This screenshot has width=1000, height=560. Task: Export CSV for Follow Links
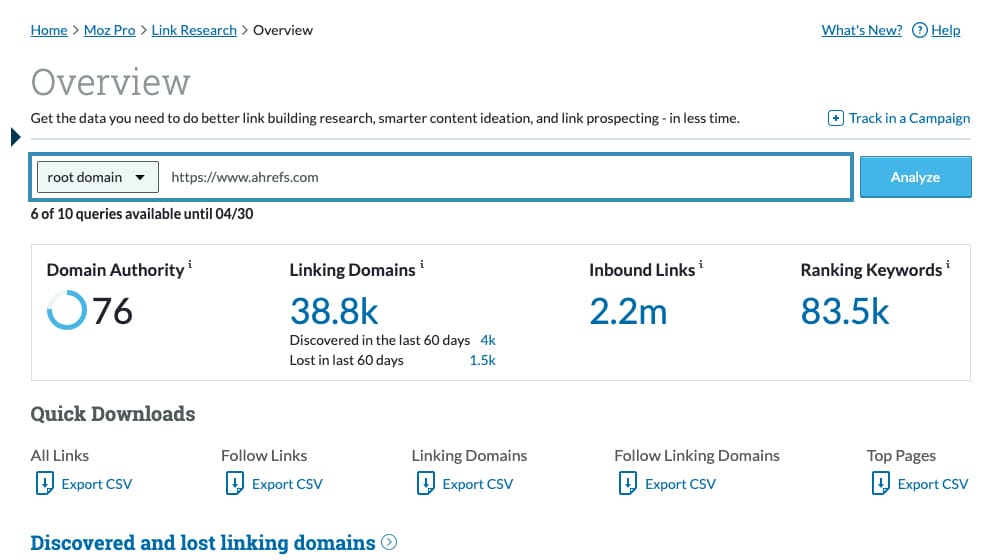(x=287, y=484)
